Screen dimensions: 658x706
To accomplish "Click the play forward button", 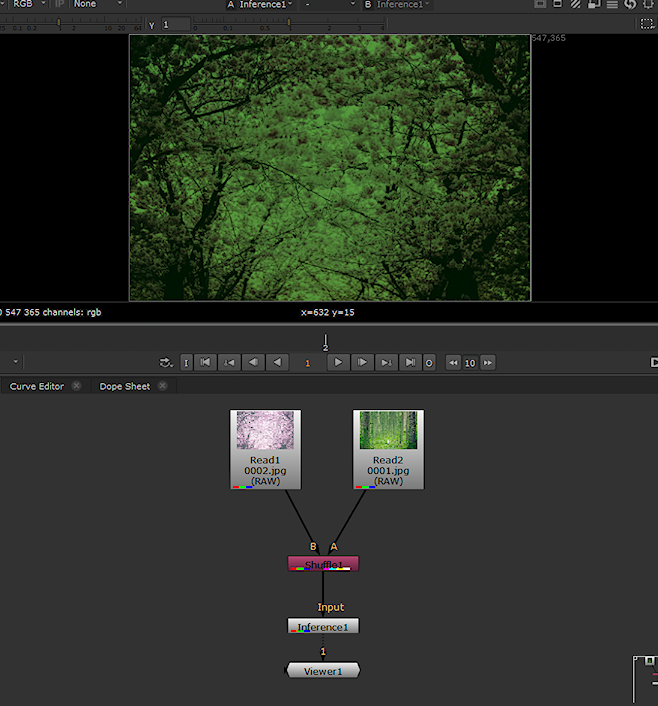I will pyautogui.click(x=339, y=362).
